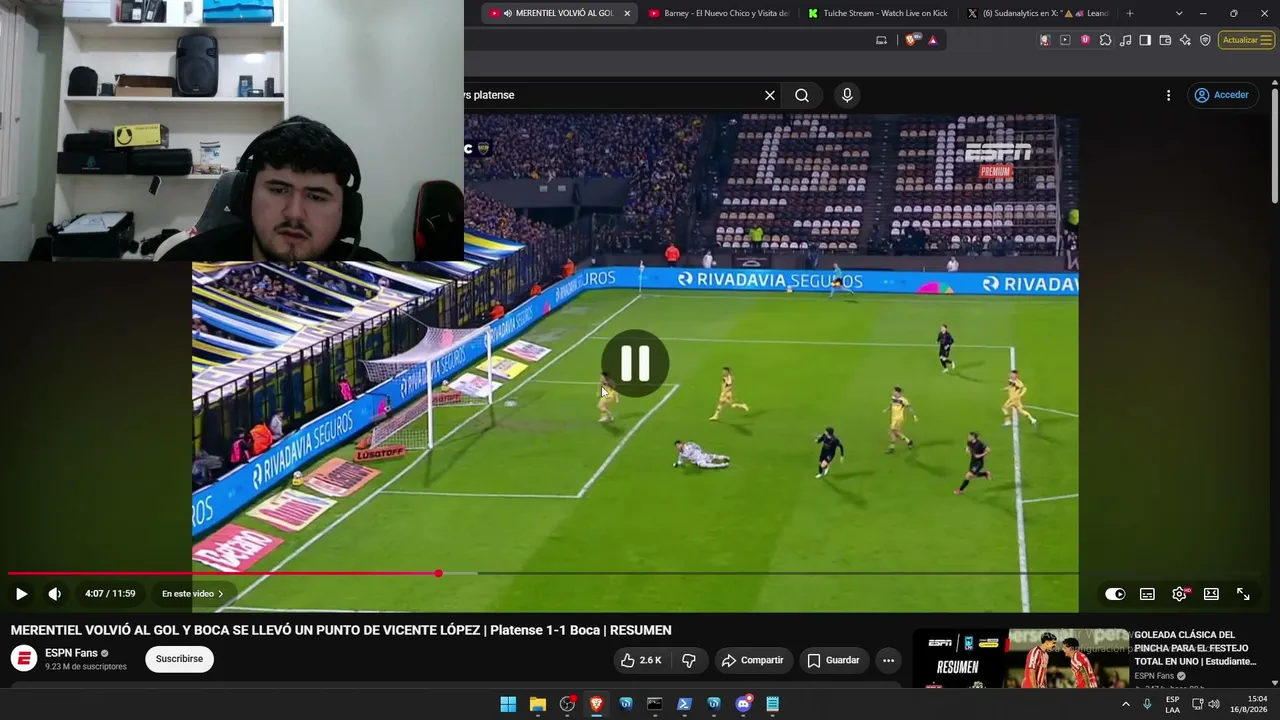Open File Explorer from the taskbar
Image resolution: width=1280 pixels, height=720 pixels.
(537, 704)
